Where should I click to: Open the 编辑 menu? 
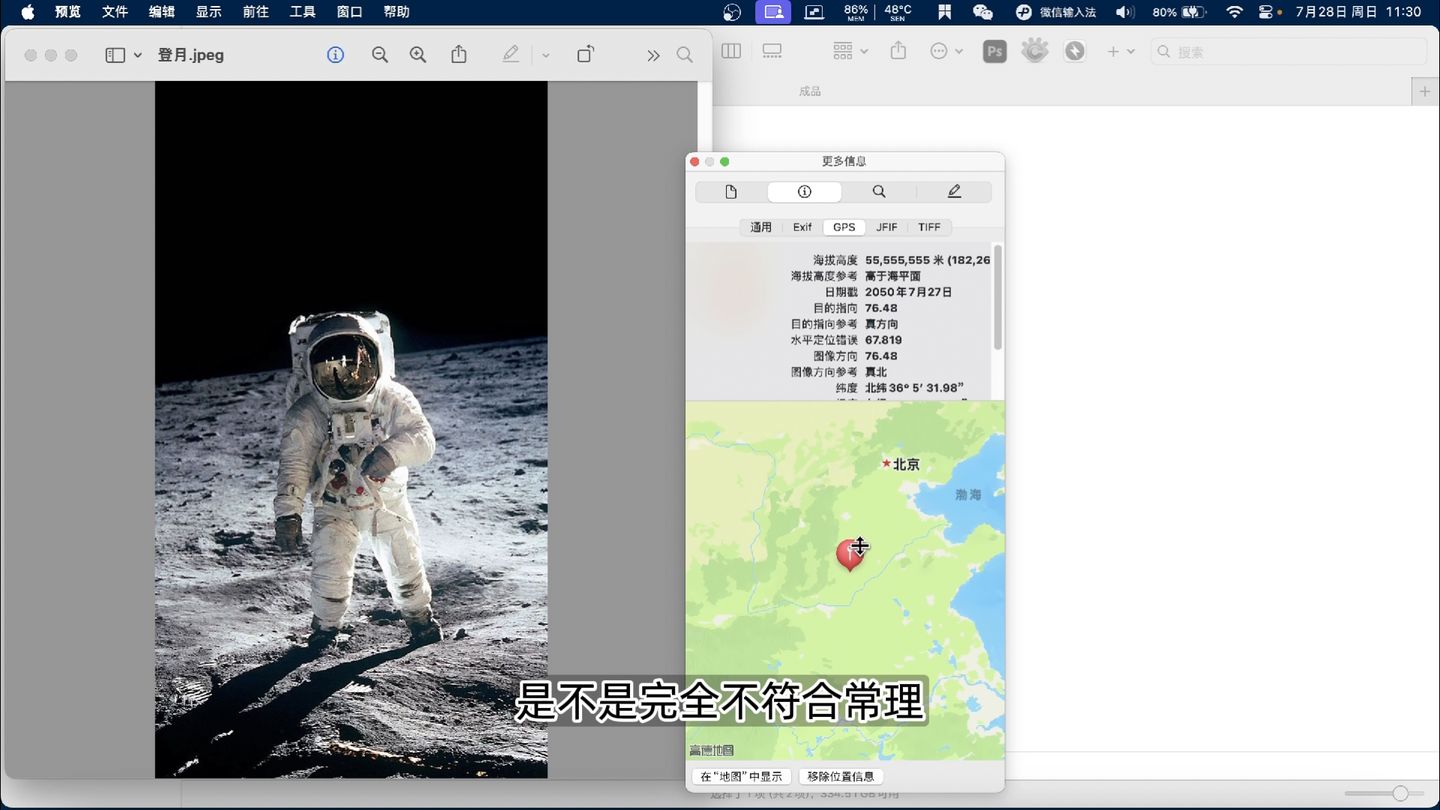click(x=162, y=12)
